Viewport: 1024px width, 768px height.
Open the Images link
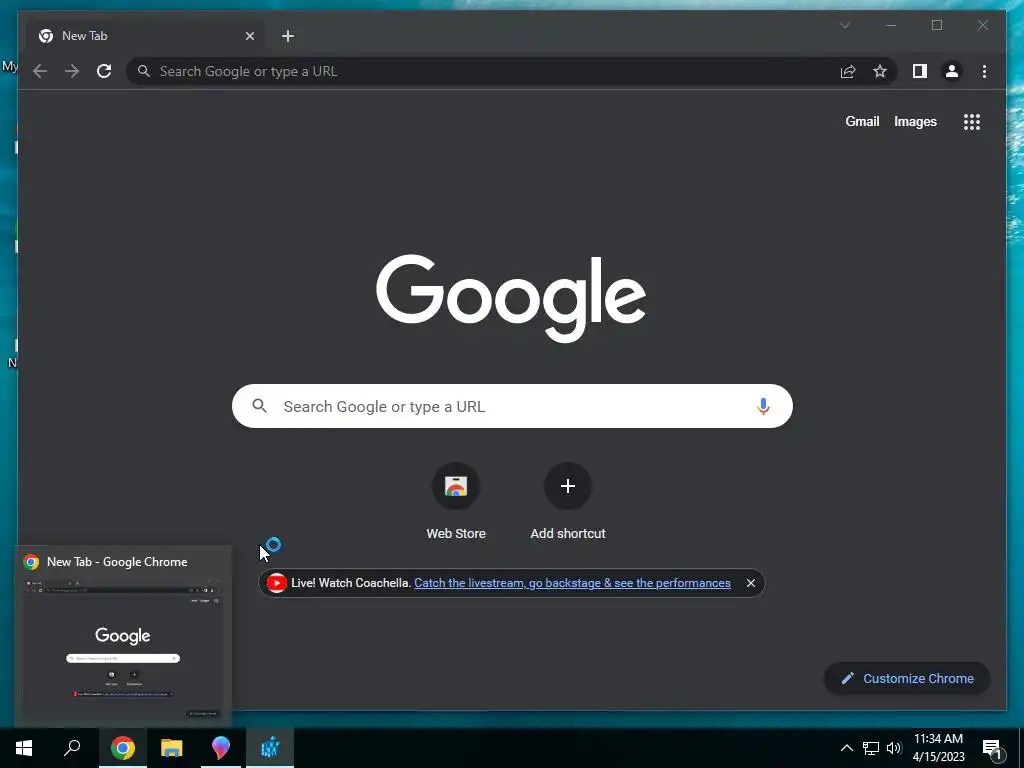(x=915, y=121)
